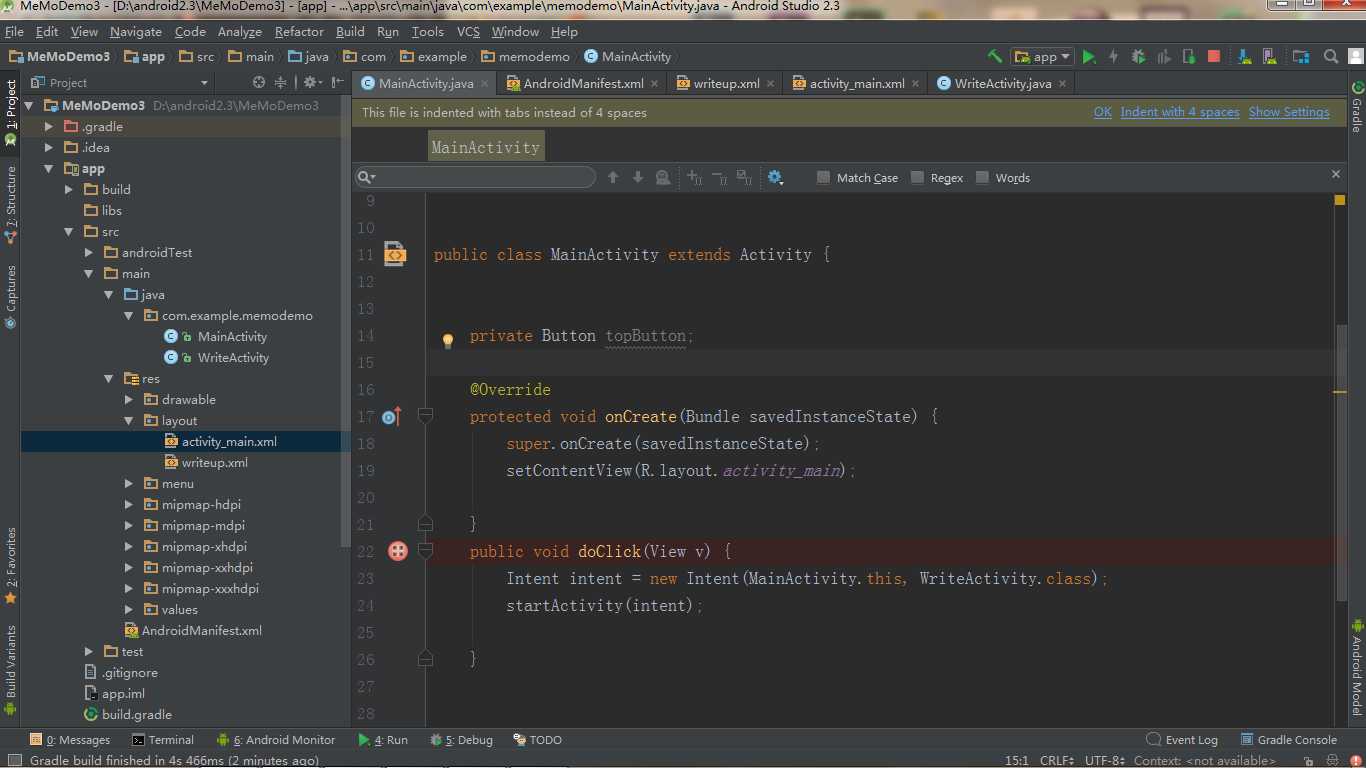The height and width of the screenshot is (768, 1366).
Task: Open the Event Log button
Action: pos(1182,740)
